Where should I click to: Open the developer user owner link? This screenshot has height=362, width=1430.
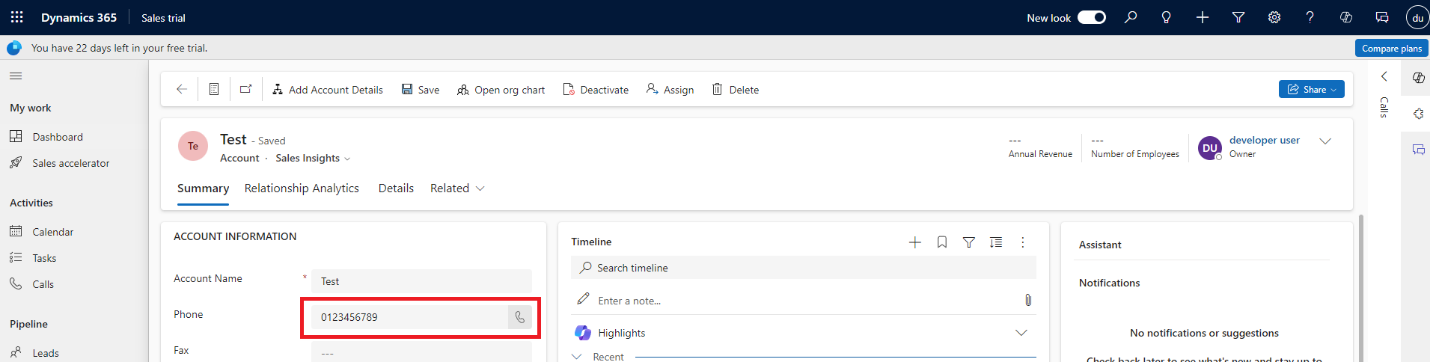tap(1264, 140)
